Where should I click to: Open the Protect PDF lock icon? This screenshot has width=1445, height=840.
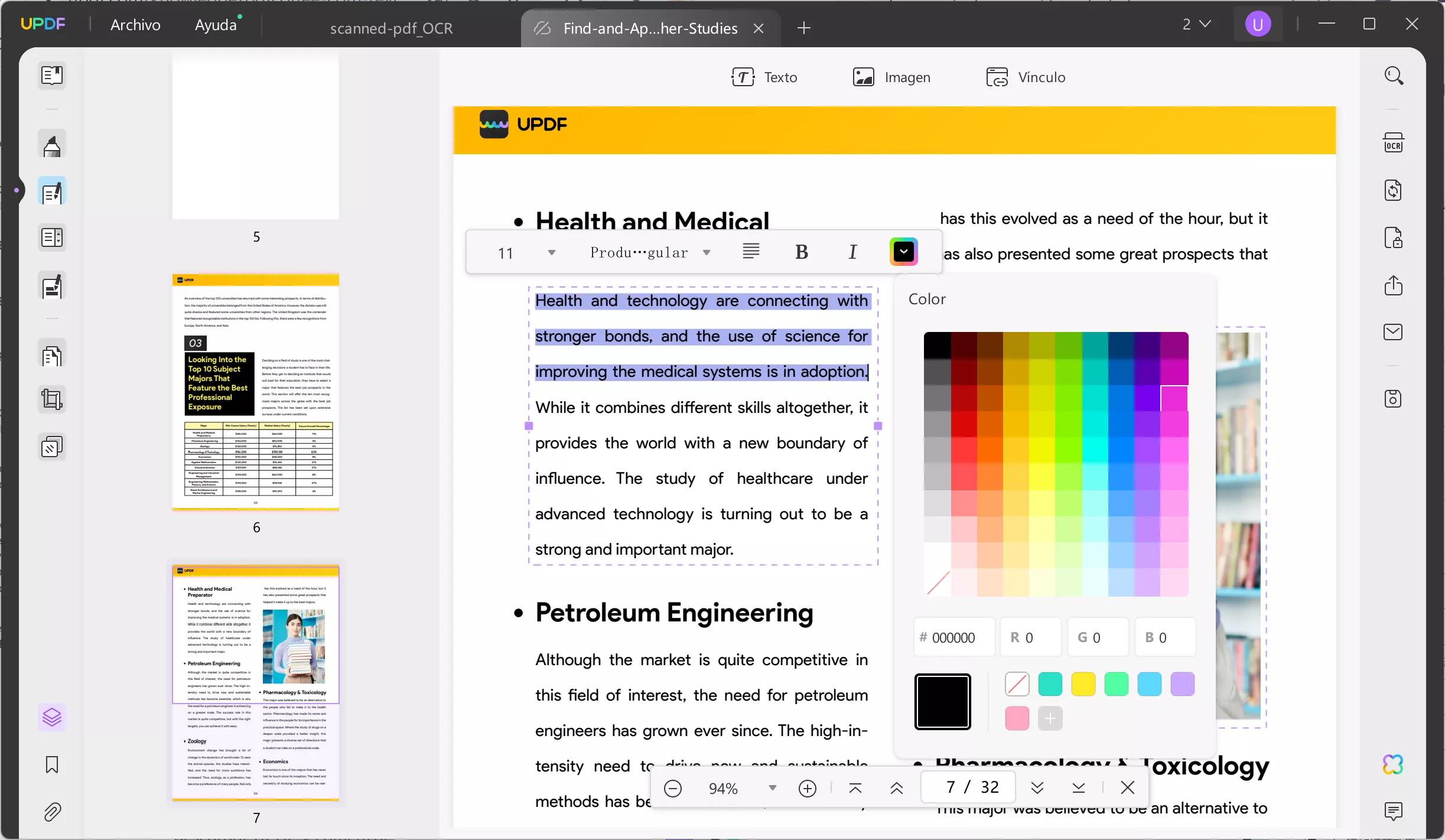coord(1394,237)
